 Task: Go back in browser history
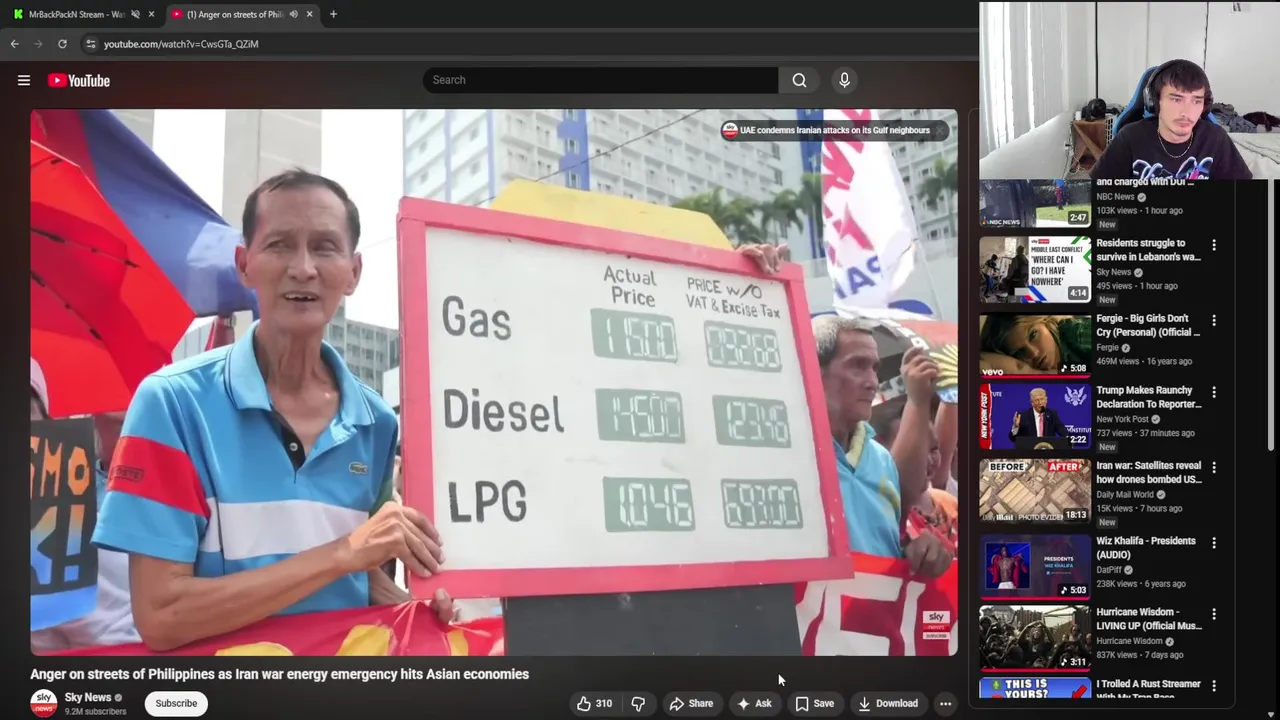14,44
